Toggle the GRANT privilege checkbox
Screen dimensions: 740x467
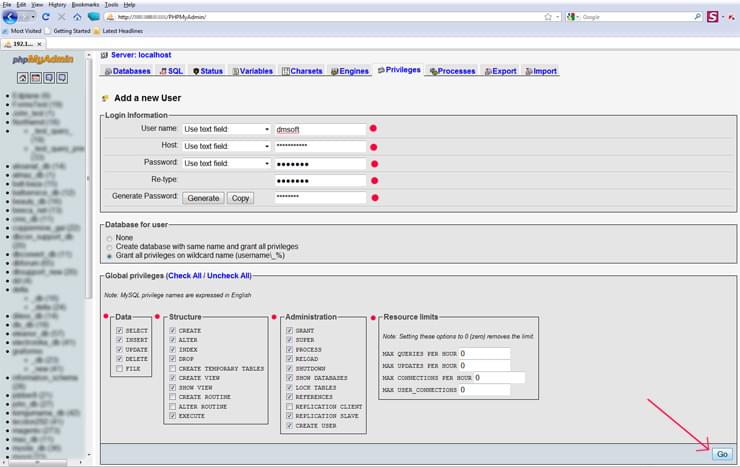tap(289, 331)
